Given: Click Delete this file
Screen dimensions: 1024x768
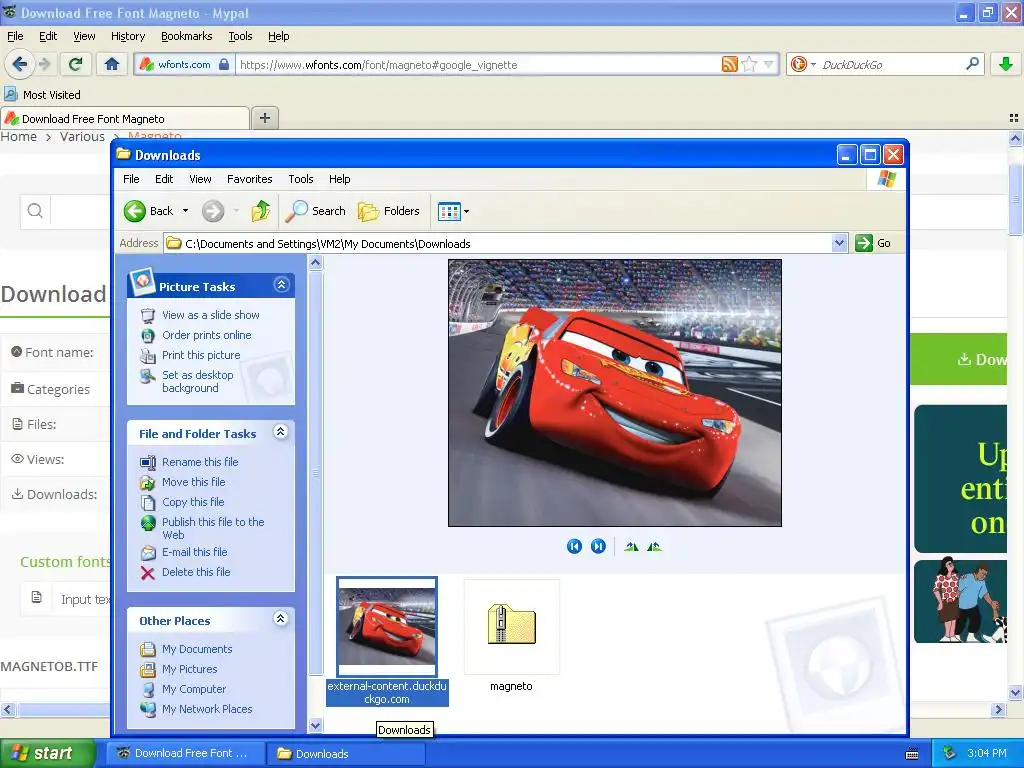Looking at the screenshot, I should pyautogui.click(x=196, y=572).
